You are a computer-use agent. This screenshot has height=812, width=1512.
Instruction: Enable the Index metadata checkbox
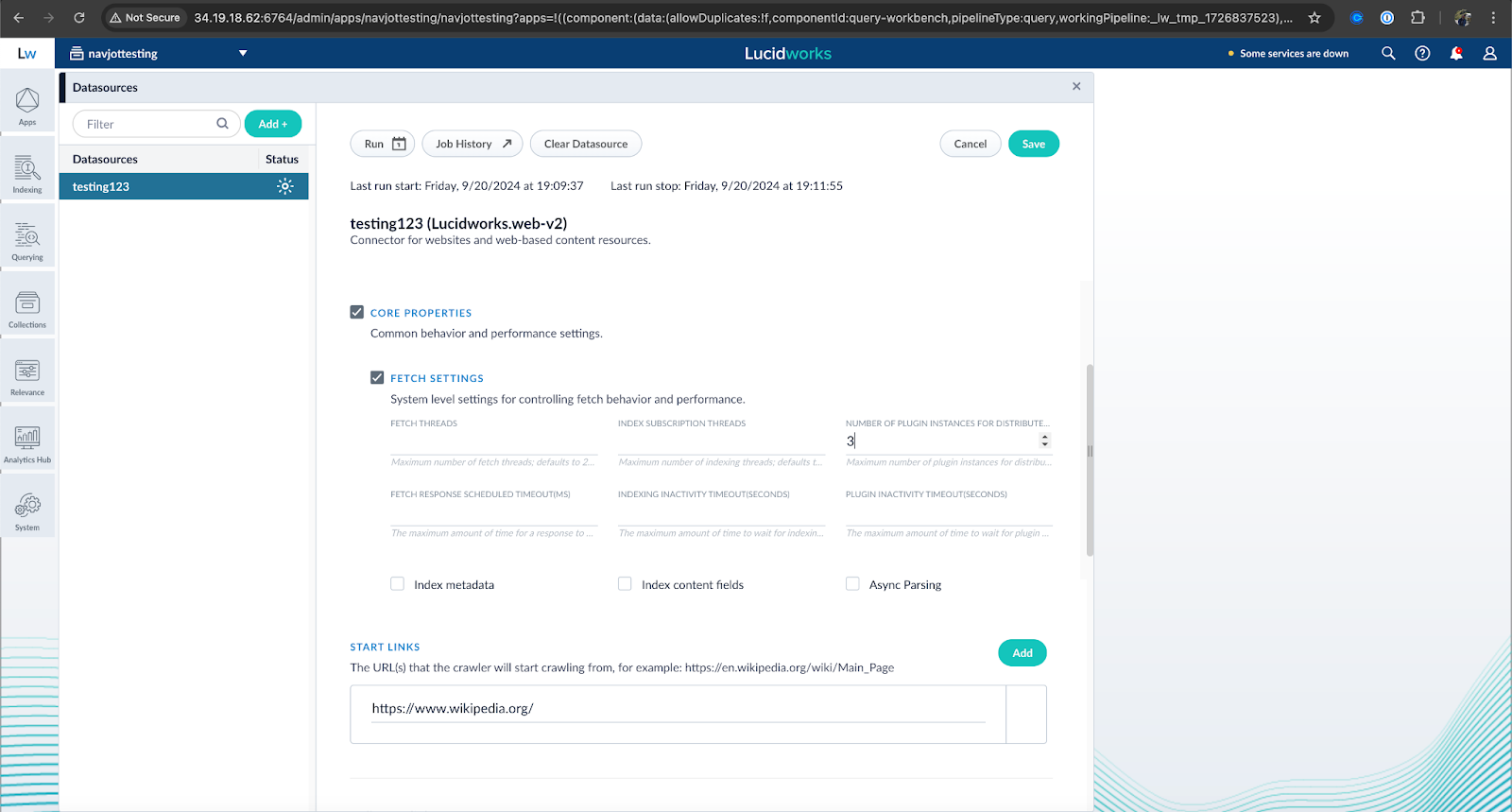pyautogui.click(x=398, y=584)
